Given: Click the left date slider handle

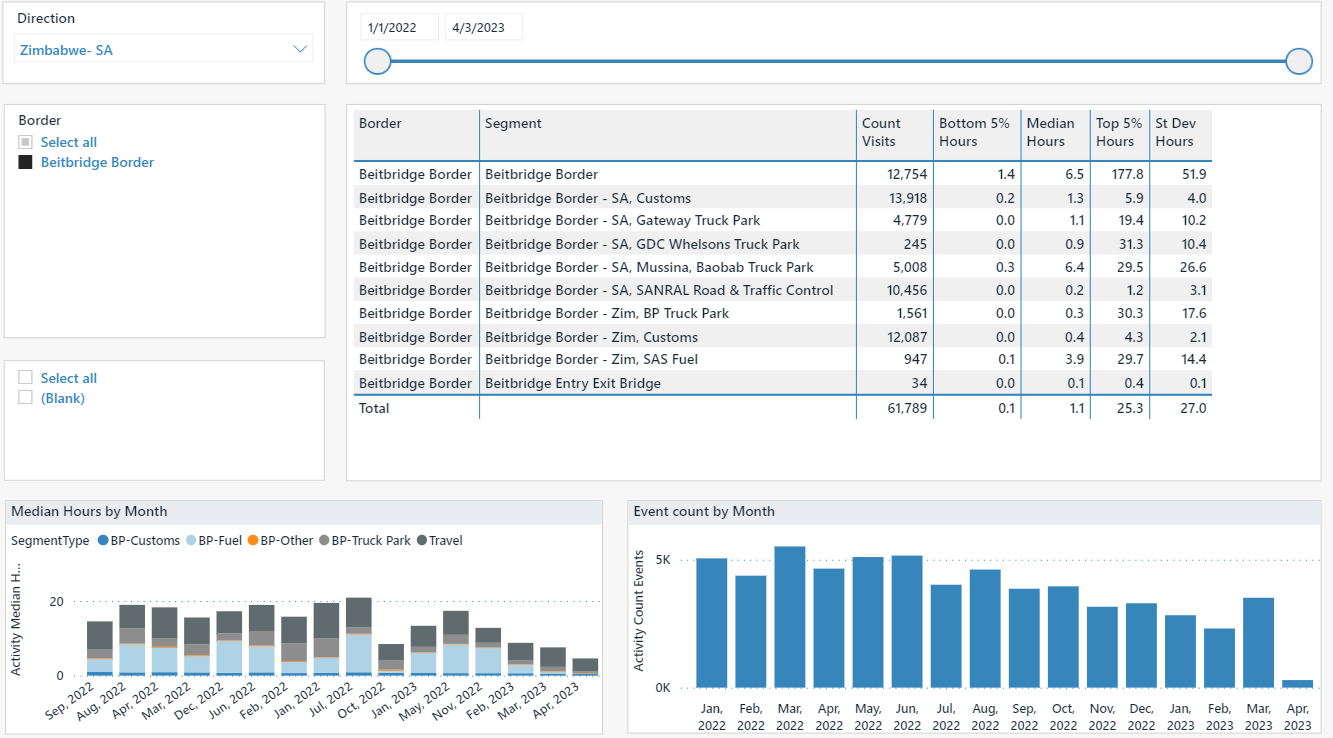Looking at the screenshot, I should [377, 62].
